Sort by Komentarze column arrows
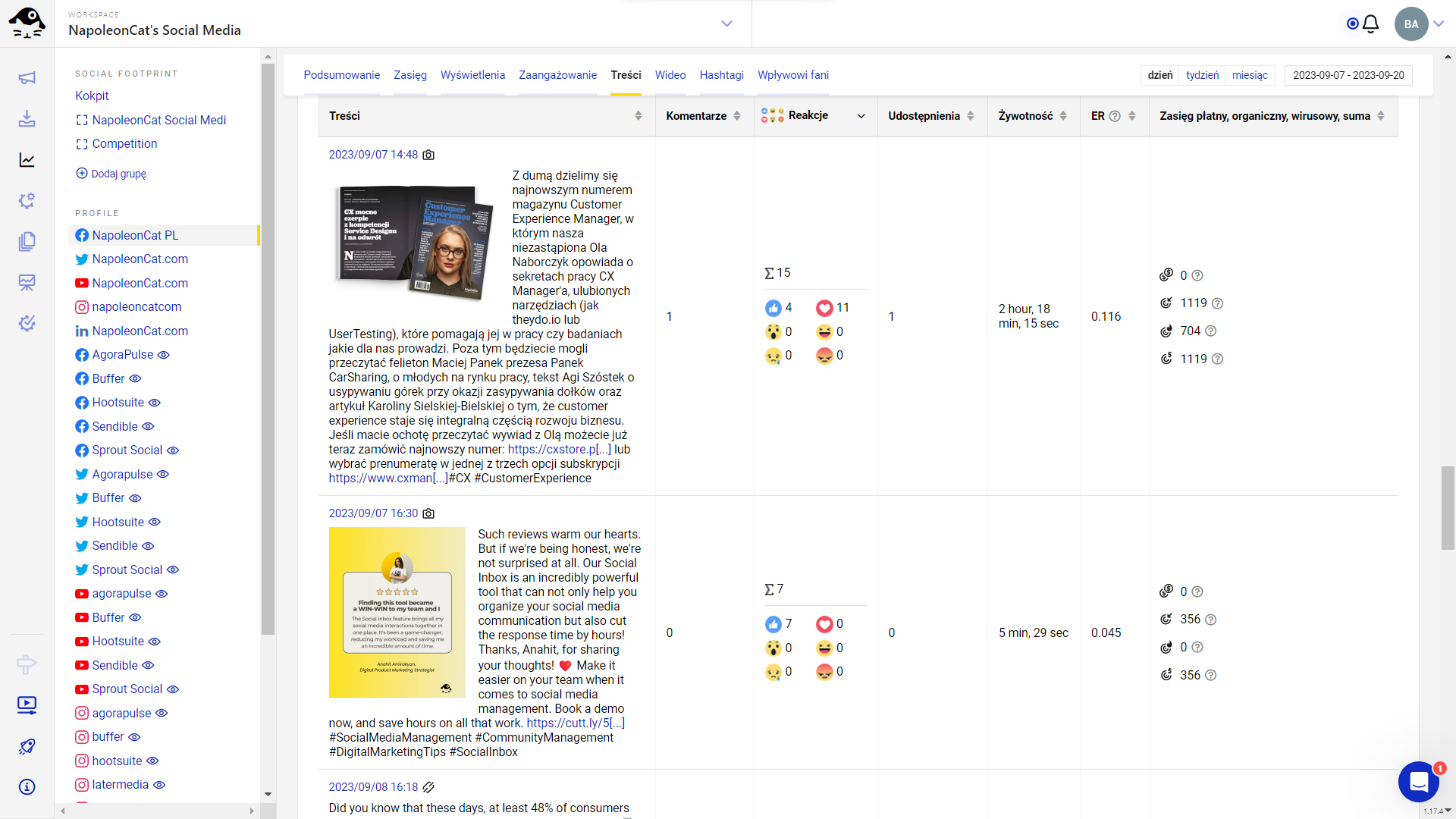1456x819 pixels. (x=737, y=116)
